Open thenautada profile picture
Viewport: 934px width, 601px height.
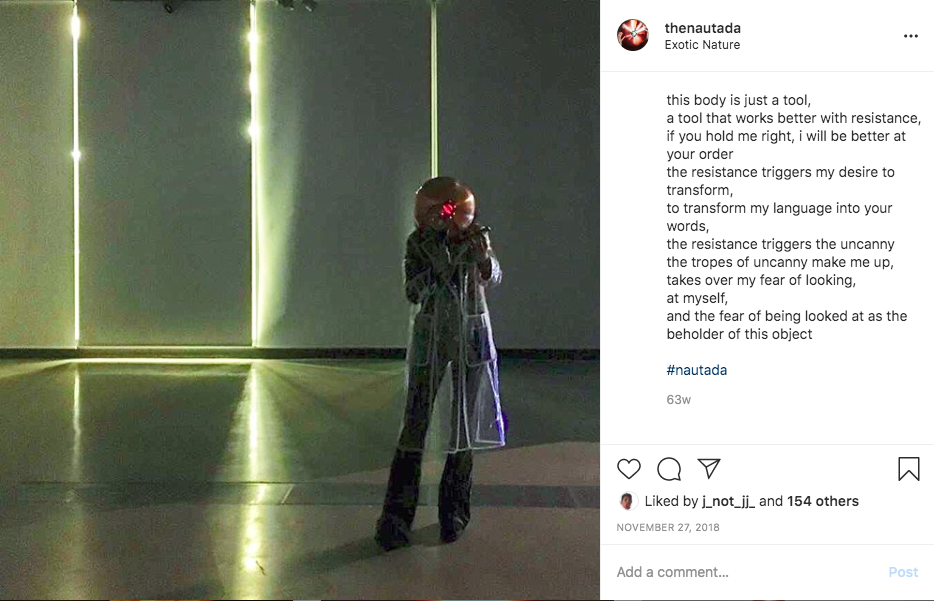[x=633, y=35]
